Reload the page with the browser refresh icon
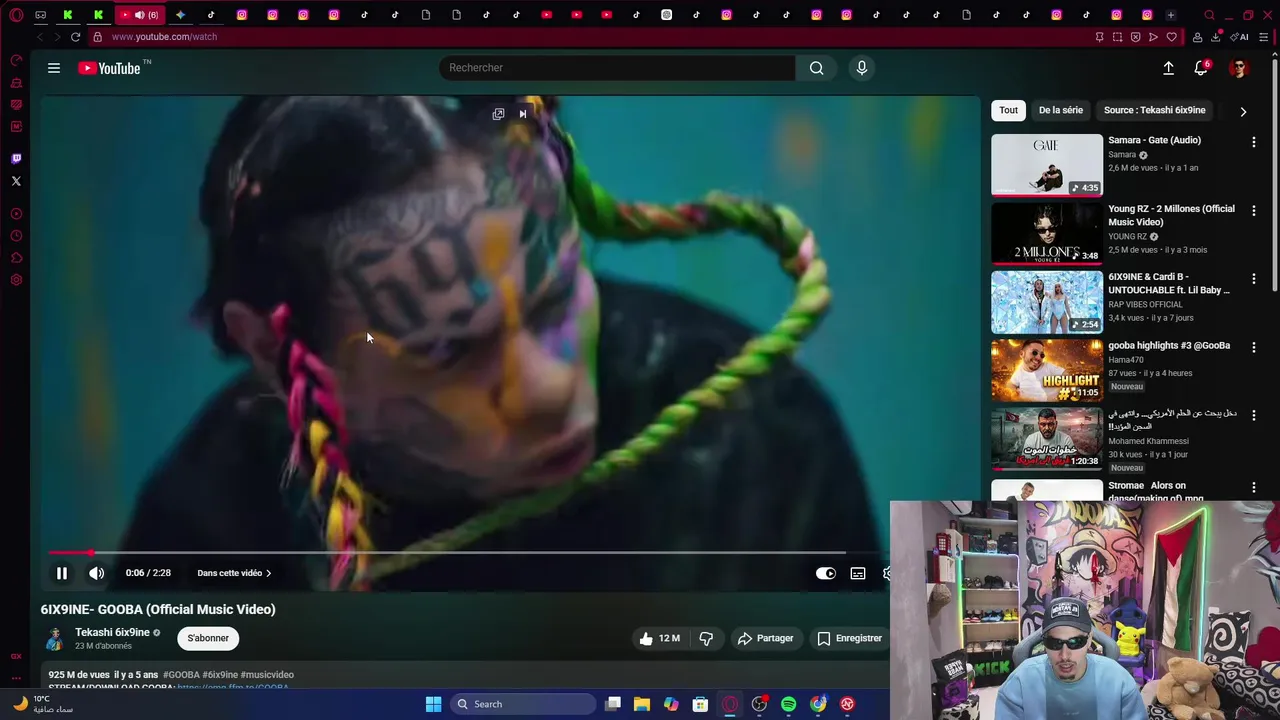 tap(75, 37)
